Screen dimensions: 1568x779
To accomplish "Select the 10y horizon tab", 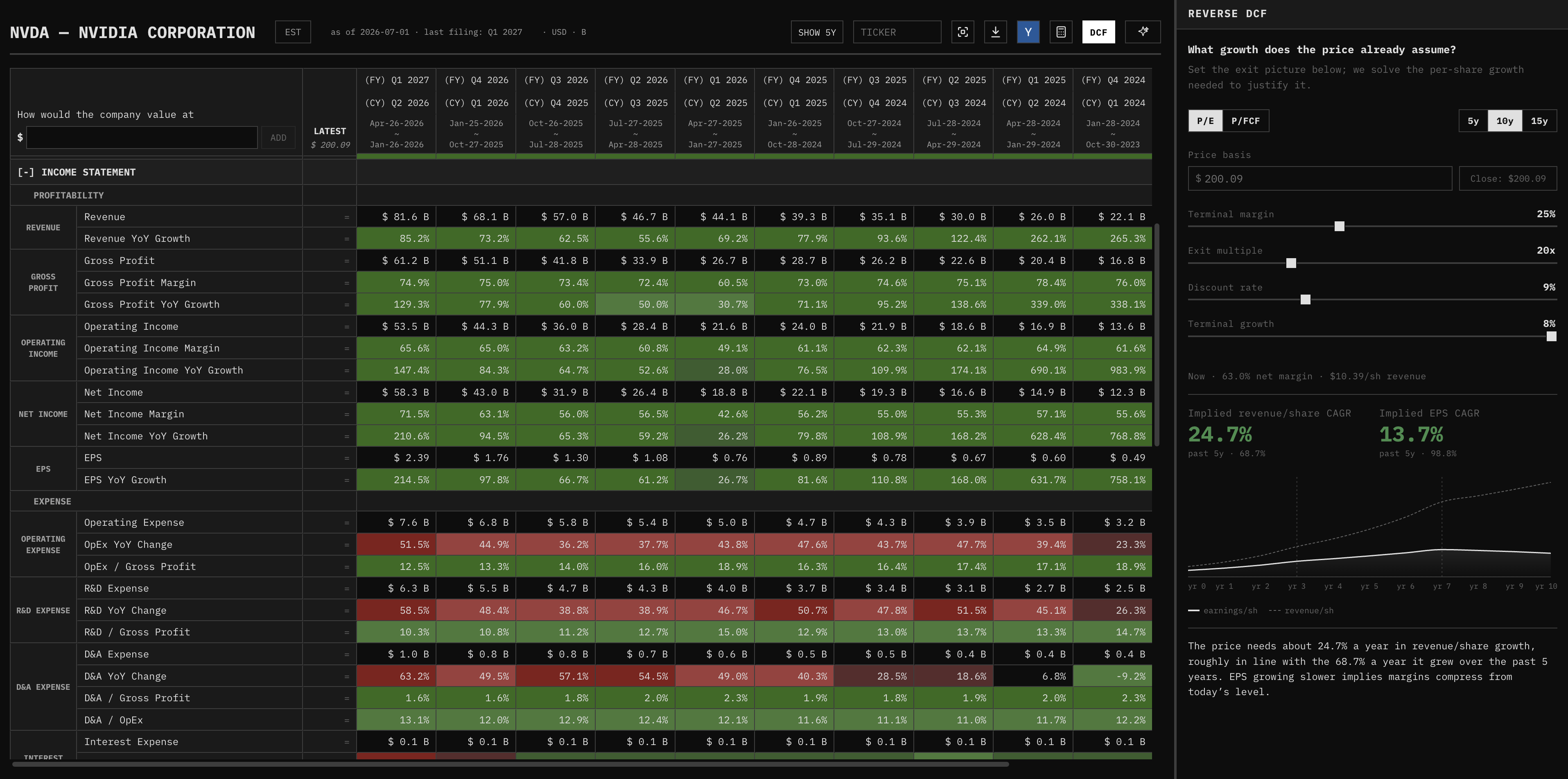I will tap(1505, 121).
